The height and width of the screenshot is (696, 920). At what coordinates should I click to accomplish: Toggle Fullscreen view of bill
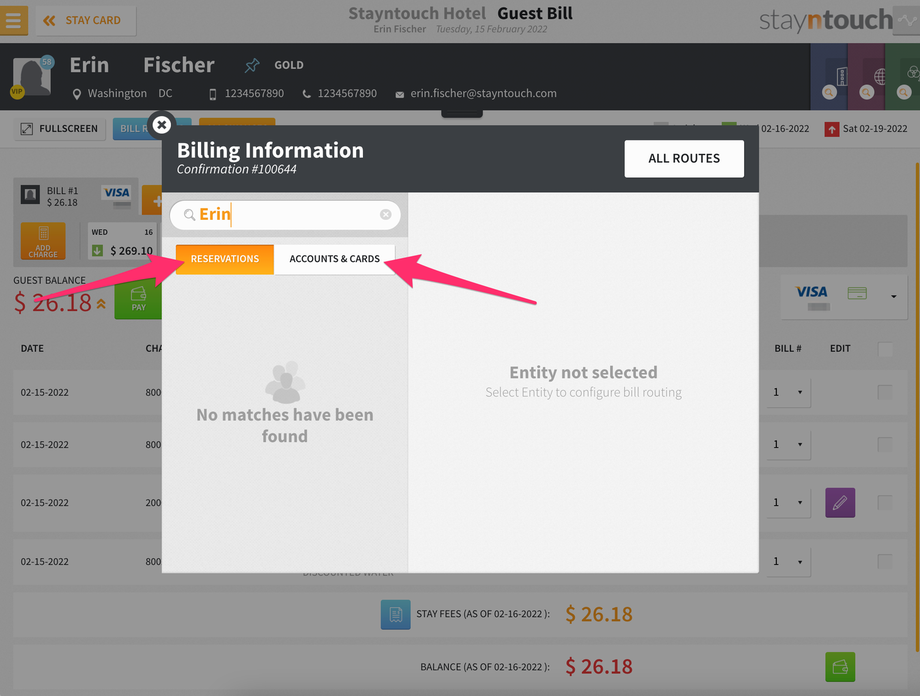coord(60,129)
